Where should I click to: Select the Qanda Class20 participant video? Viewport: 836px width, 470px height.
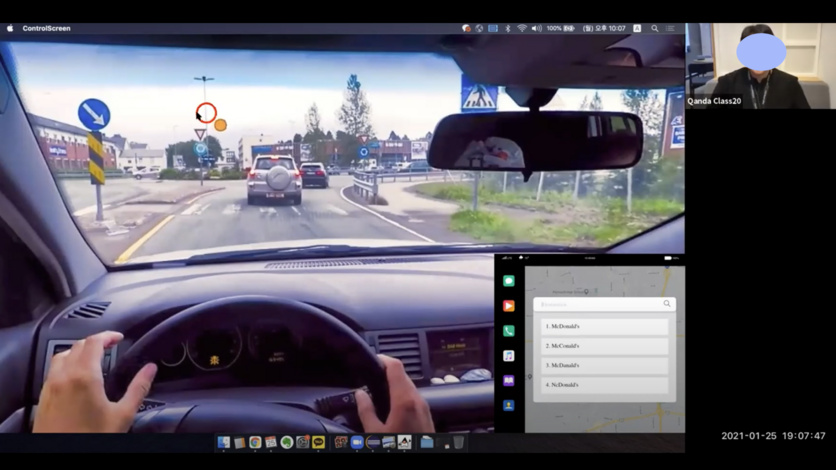760,65
